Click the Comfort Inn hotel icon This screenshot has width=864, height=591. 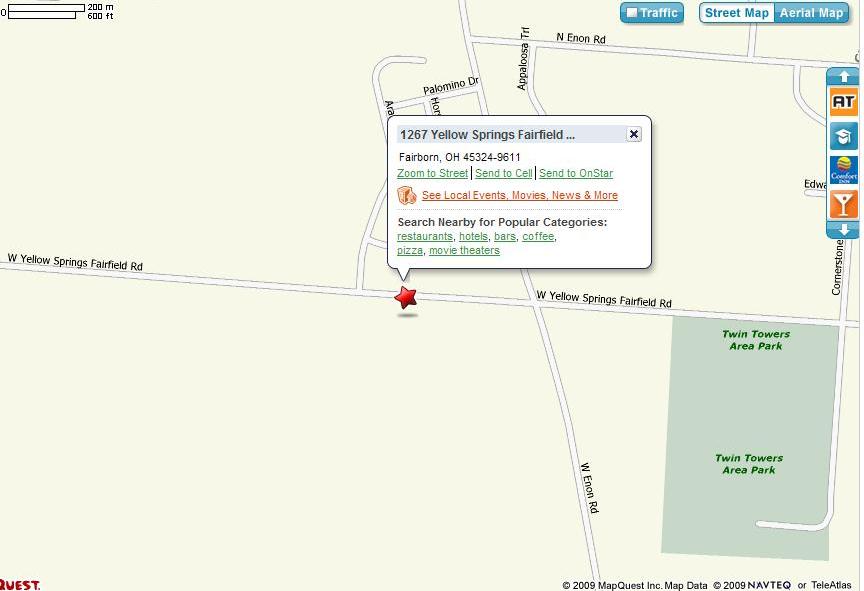844,170
